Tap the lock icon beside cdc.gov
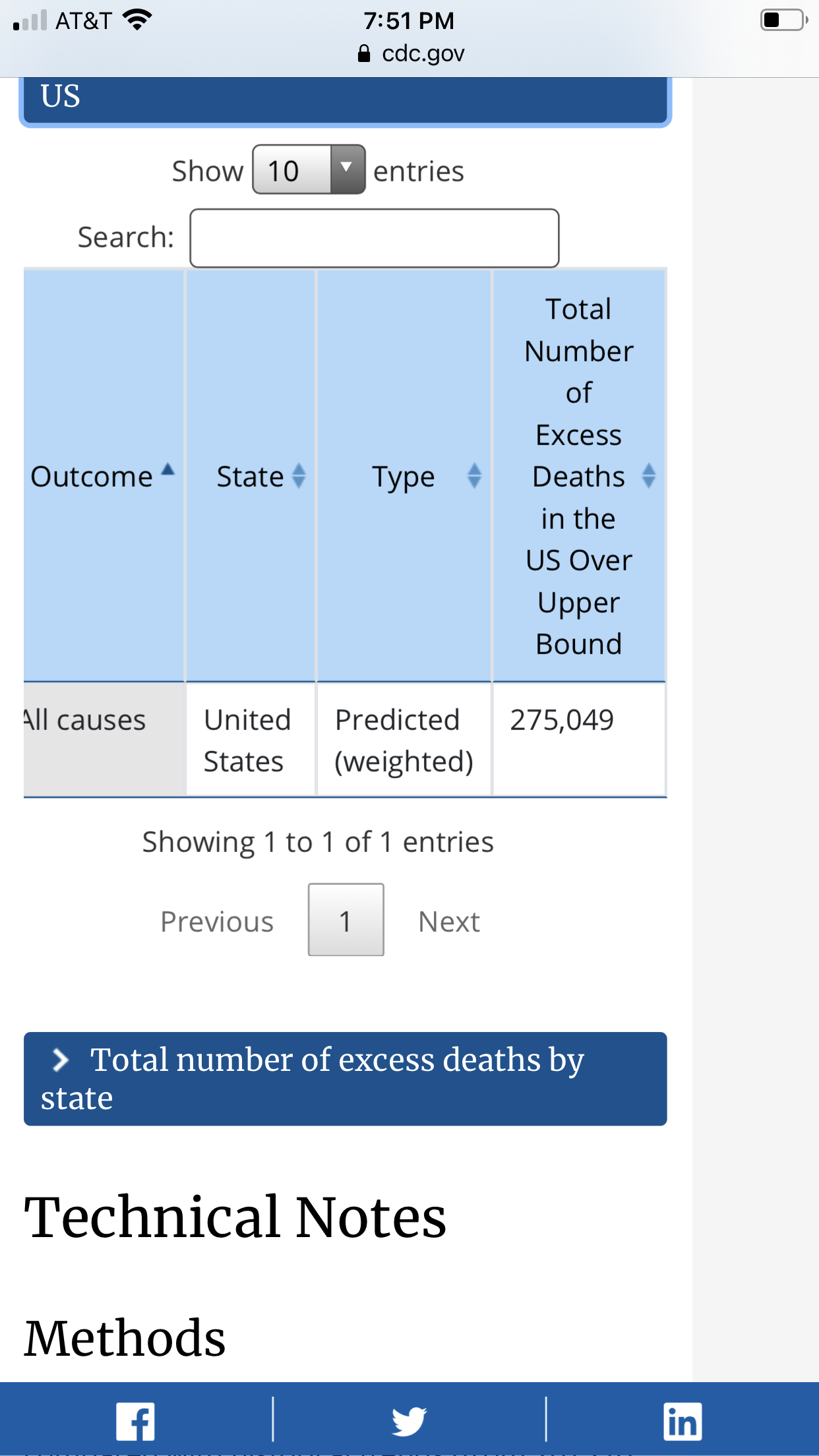This screenshot has width=819, height=1456. (x=363, y=53)
